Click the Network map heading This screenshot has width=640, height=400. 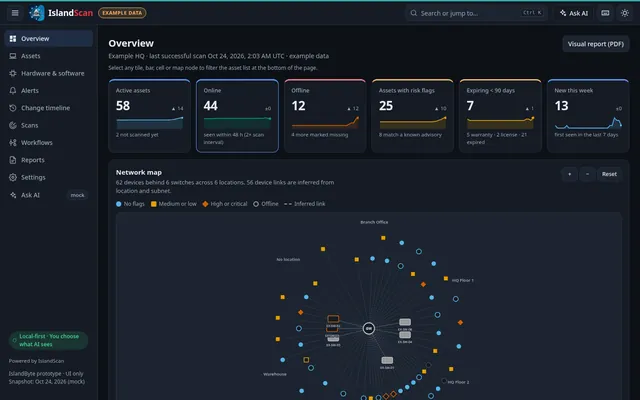(139, 172)
